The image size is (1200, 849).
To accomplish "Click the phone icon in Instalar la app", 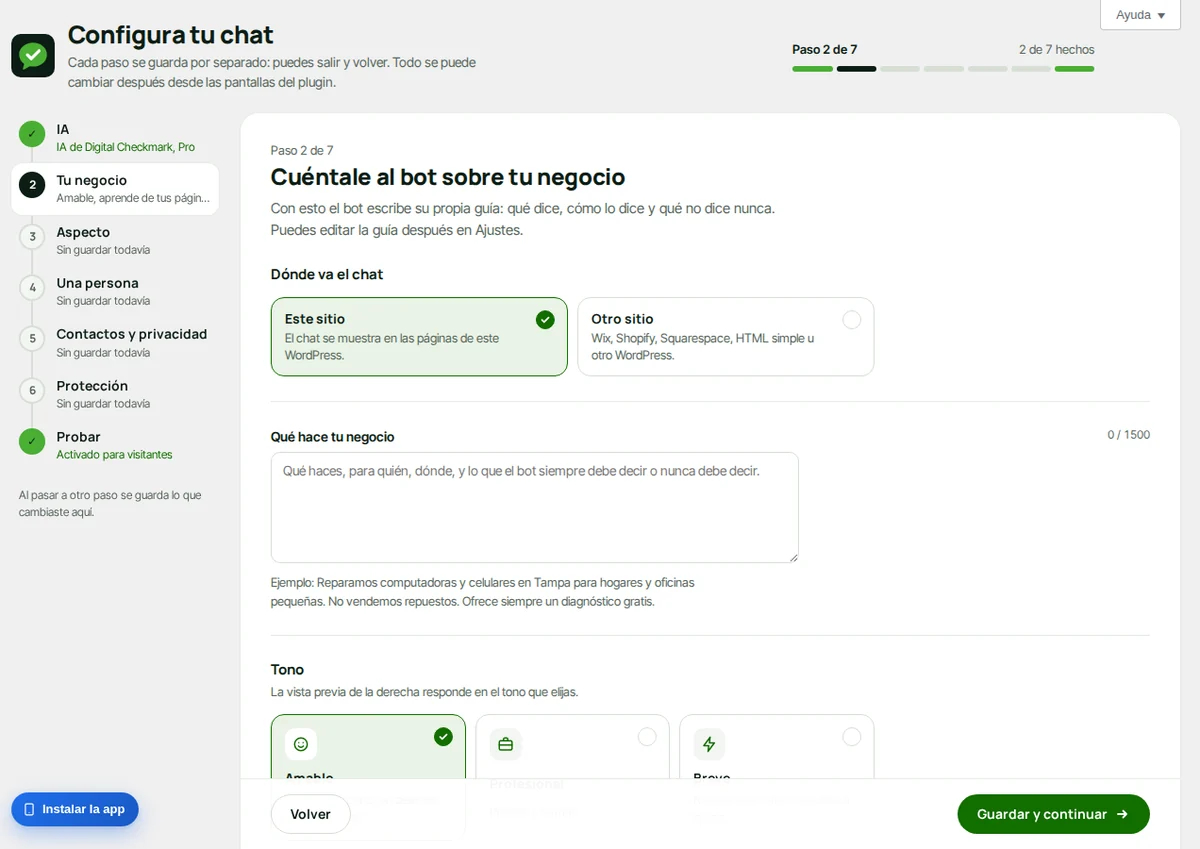I will click(29, 809).
